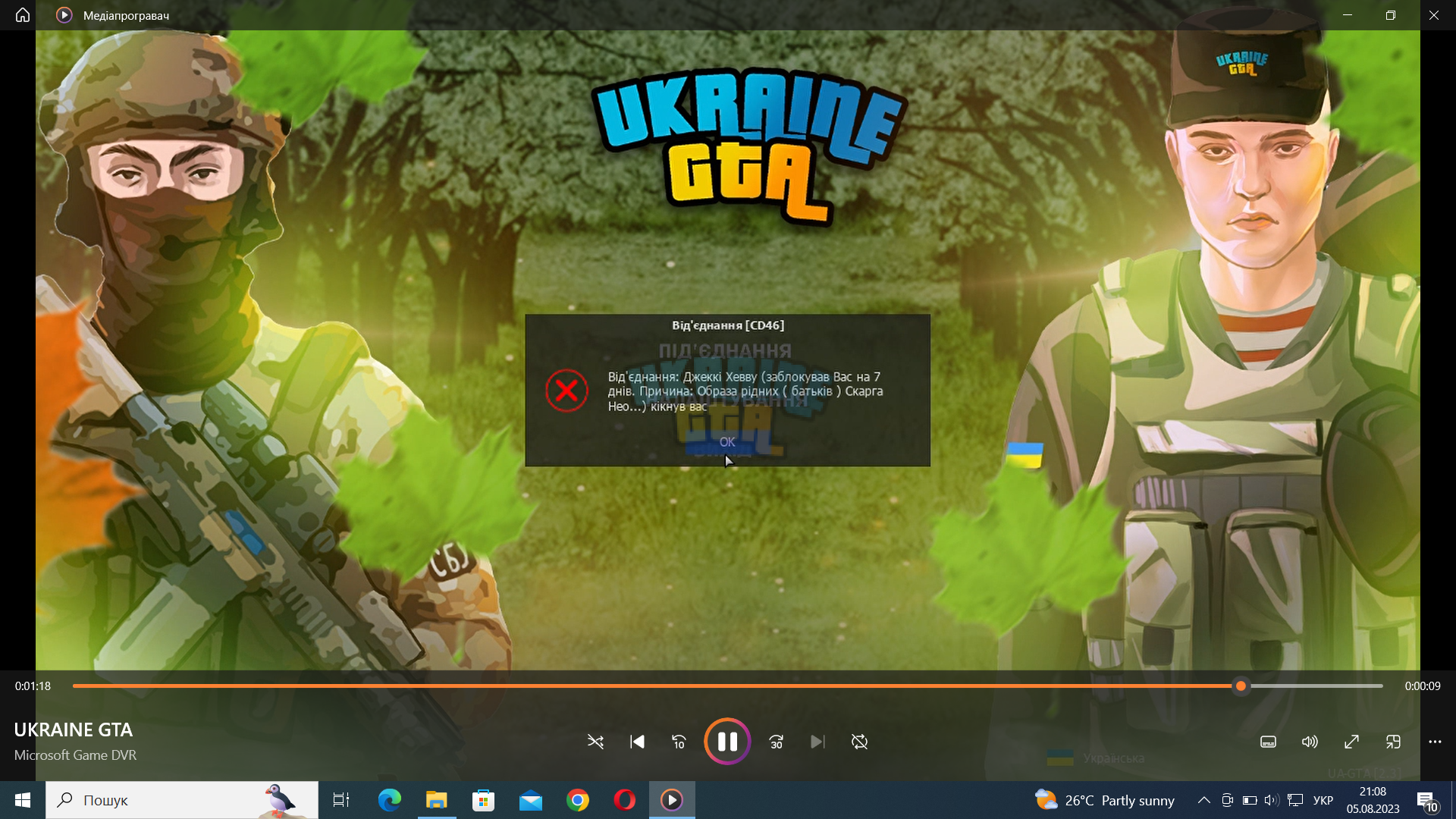The height and width of the screenshot is (819, 1456).
Task: Click the media player app icon in title bar
Action: pyautogui.click(x=64, y=15)
